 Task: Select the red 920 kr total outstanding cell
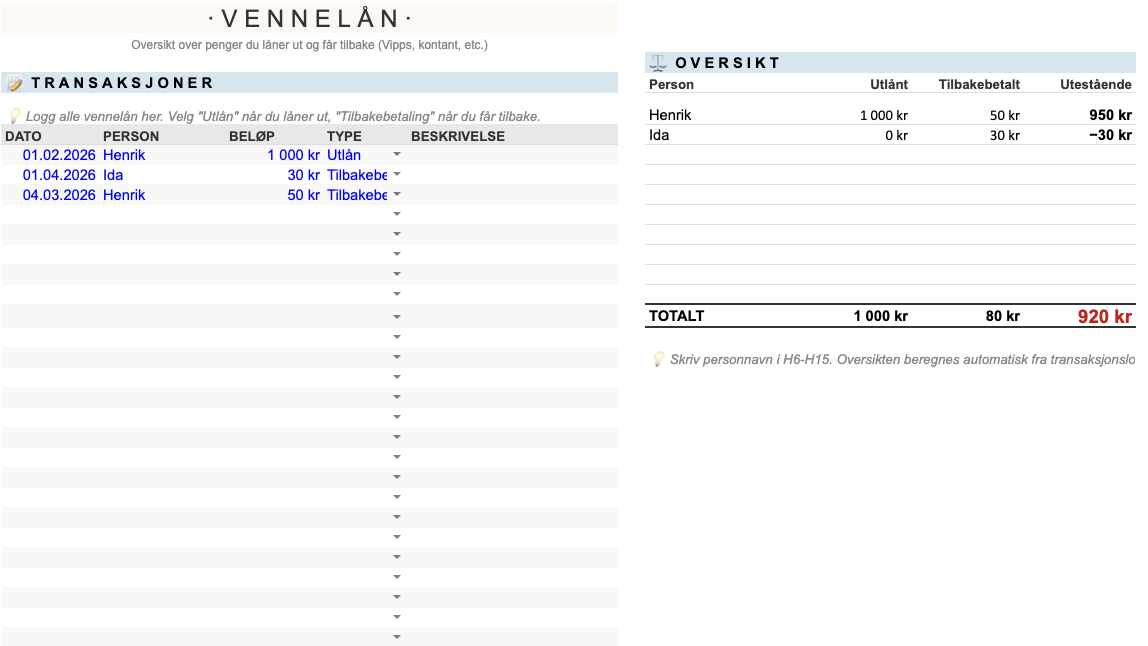(1104, 317)
